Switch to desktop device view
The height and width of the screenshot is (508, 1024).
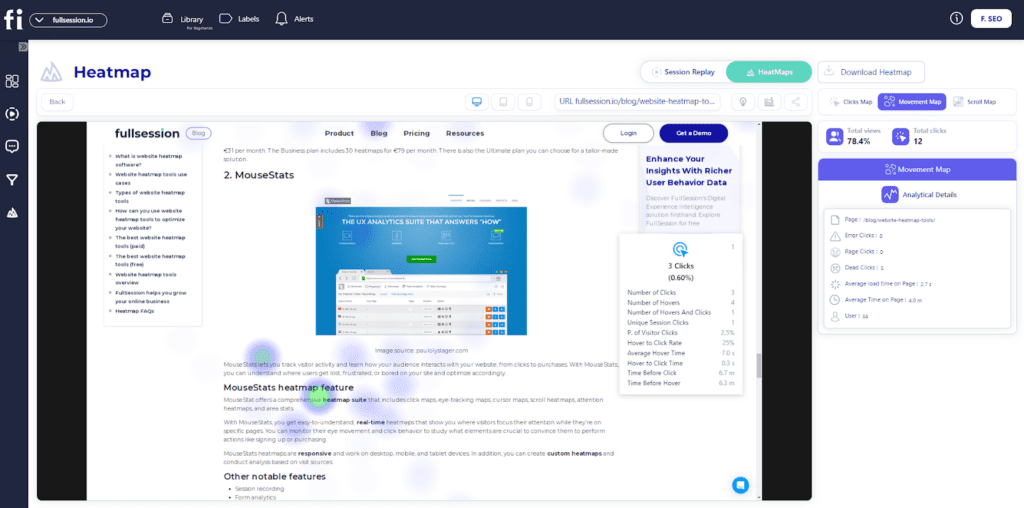pyautogui.click(x=477, y=102)
